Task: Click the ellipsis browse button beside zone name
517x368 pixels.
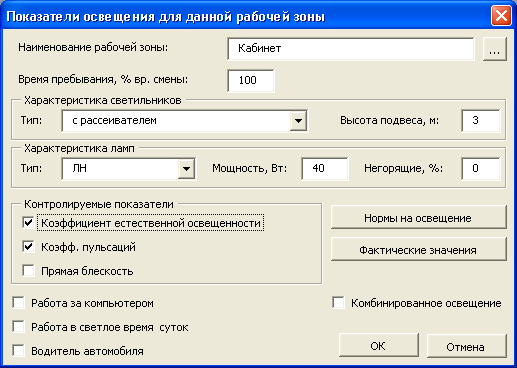Action: point(495,49)
